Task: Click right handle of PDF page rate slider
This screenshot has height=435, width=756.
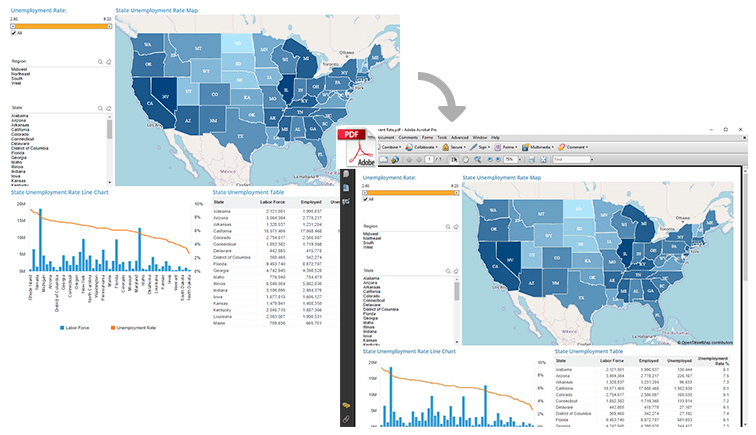Action: tap(457, 193)
